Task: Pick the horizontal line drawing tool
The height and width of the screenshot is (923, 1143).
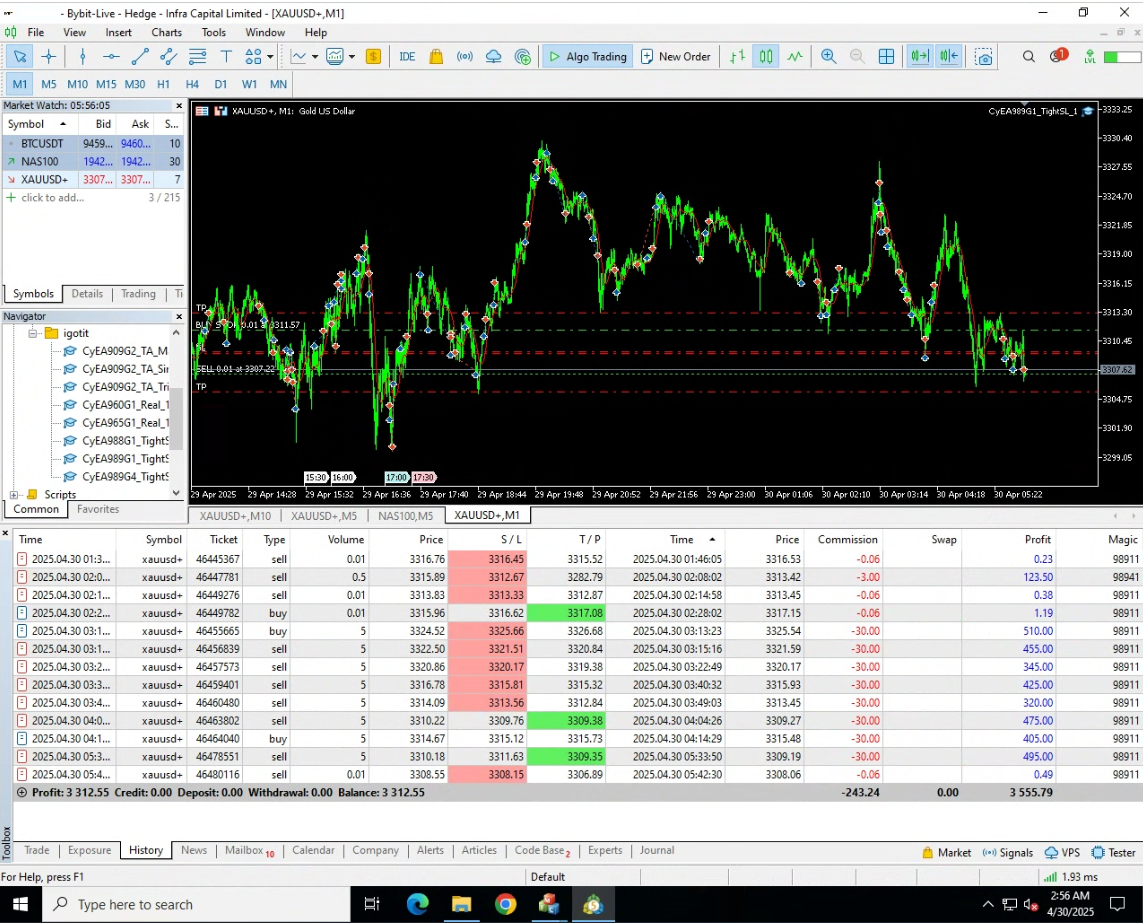Action: pyautogui.click(x=111, y=57)
